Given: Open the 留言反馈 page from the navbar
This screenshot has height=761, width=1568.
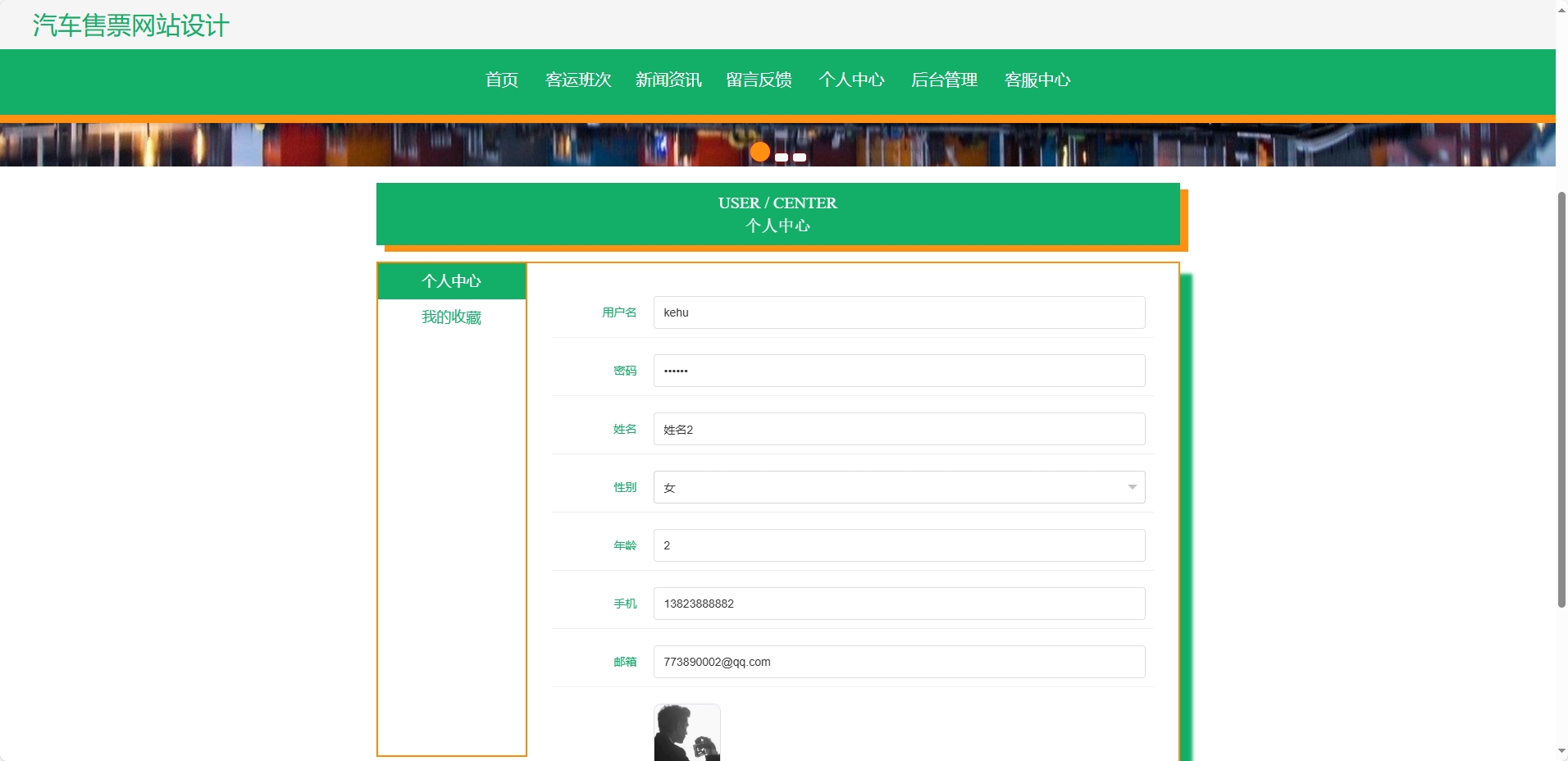Looking at the screenshot, I should (x=759, y=80).
